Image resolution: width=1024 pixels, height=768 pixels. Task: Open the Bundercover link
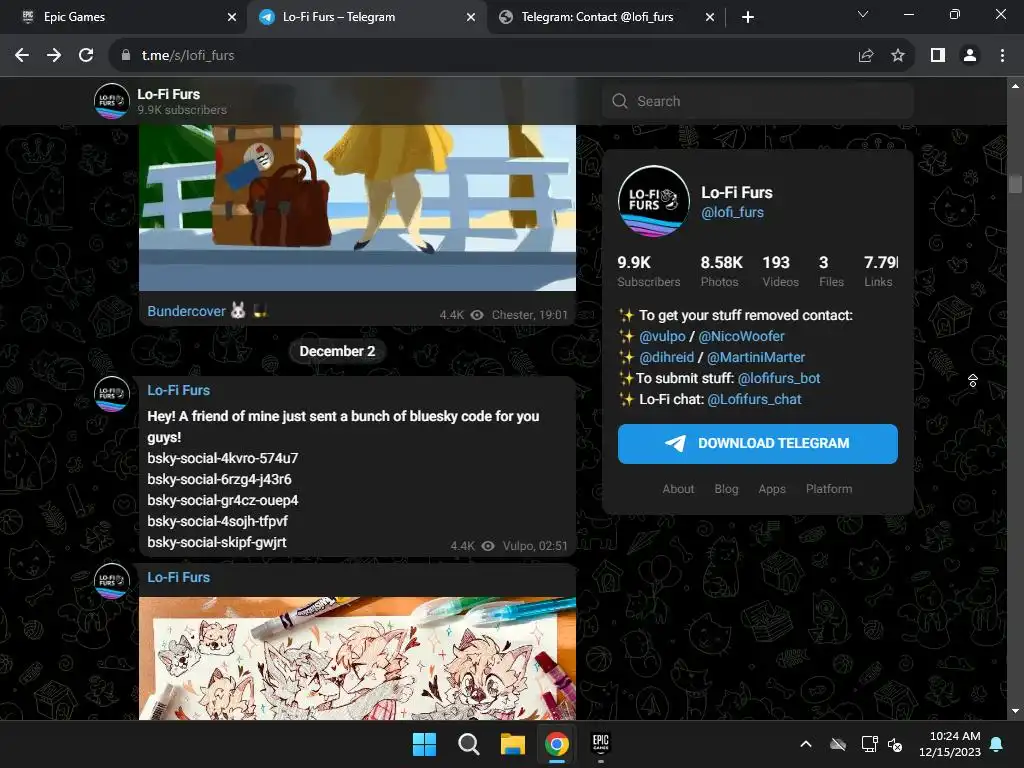pos(187,311)
